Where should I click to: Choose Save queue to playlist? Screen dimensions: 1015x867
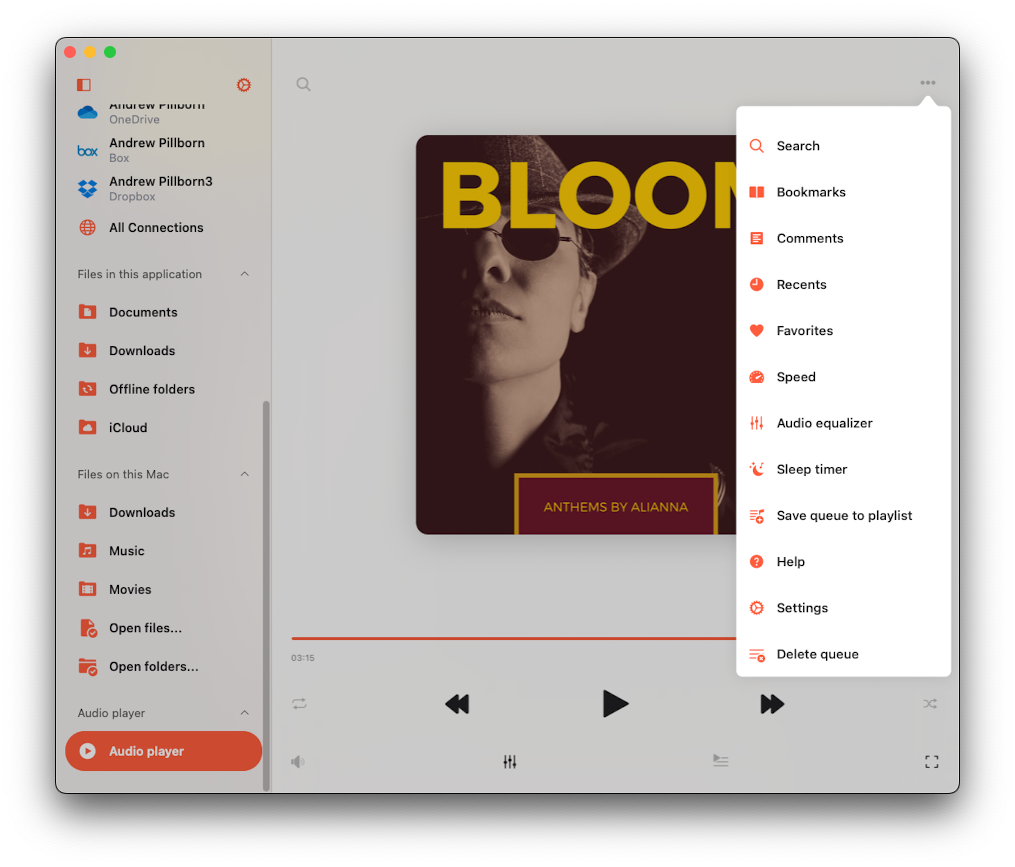pos(844,515)
